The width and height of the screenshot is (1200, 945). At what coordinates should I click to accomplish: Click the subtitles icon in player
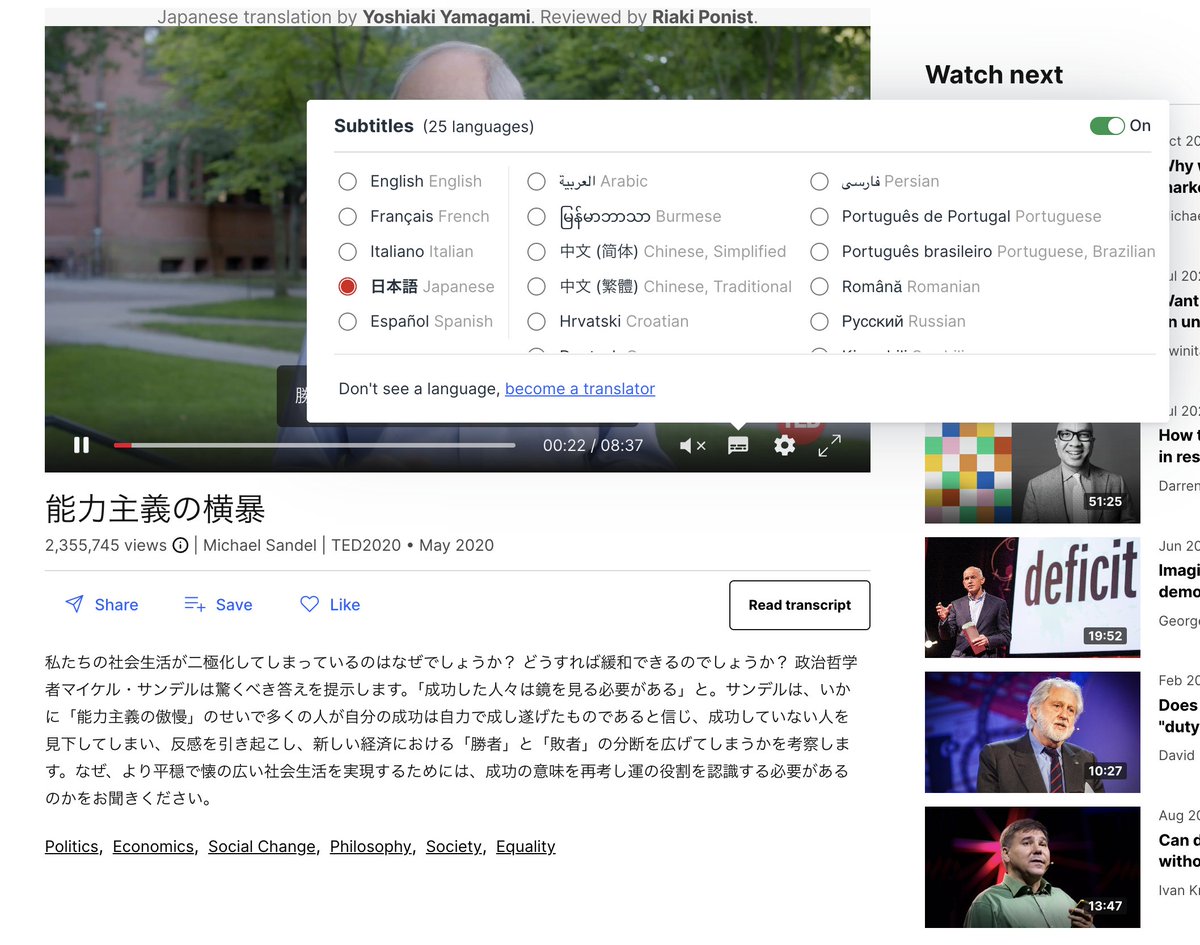(738, 446)
